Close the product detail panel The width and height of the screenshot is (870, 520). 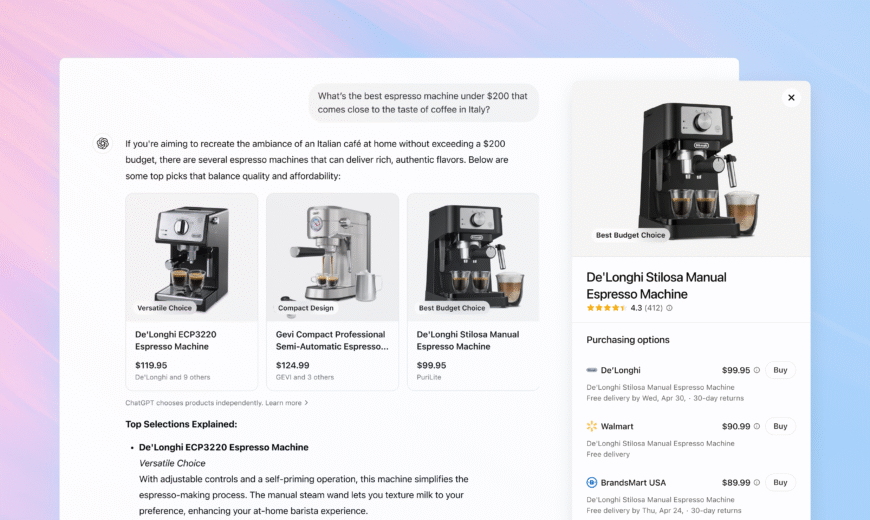(791, 98)
